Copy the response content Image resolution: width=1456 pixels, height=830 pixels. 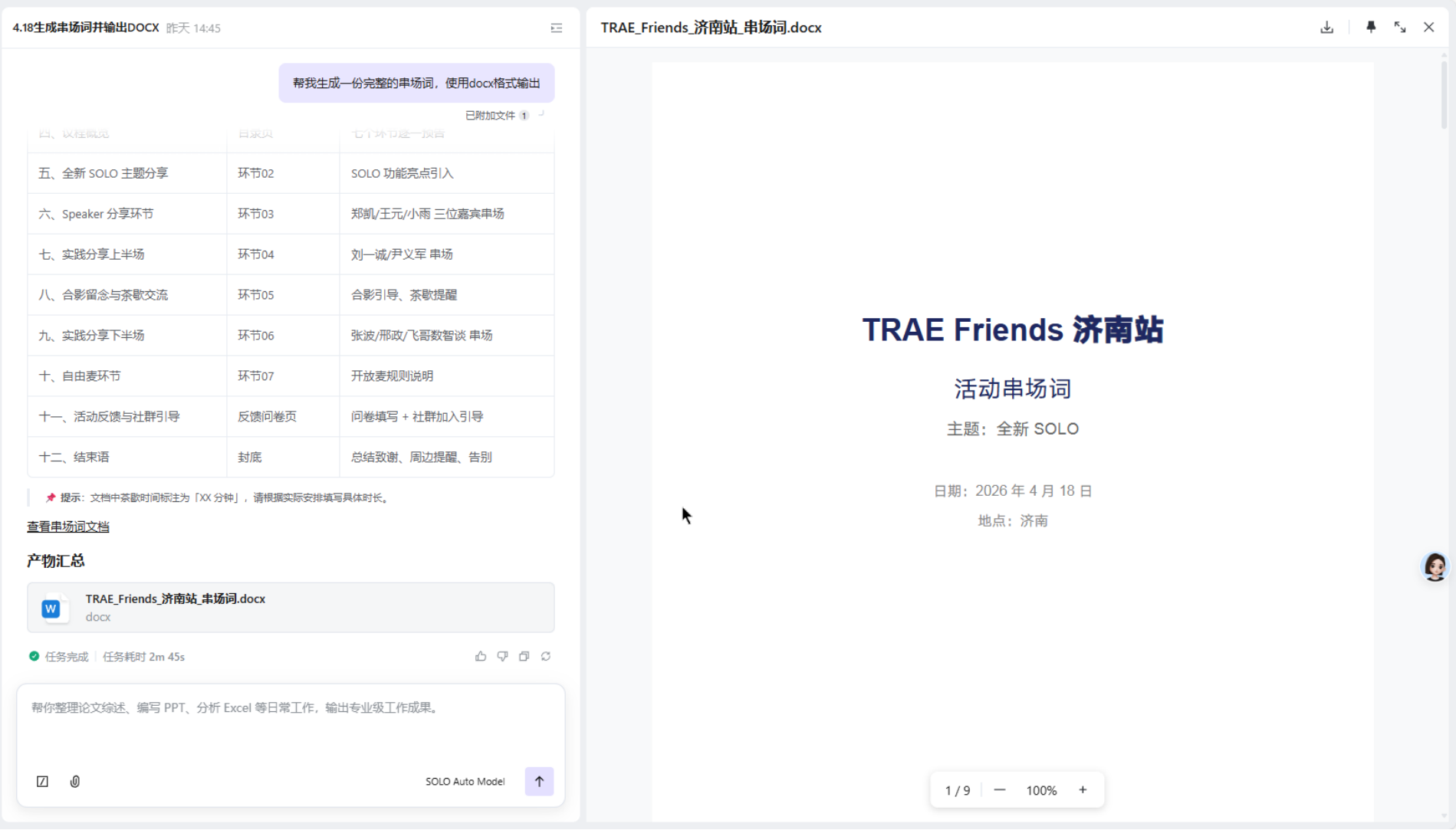point(524,656)
